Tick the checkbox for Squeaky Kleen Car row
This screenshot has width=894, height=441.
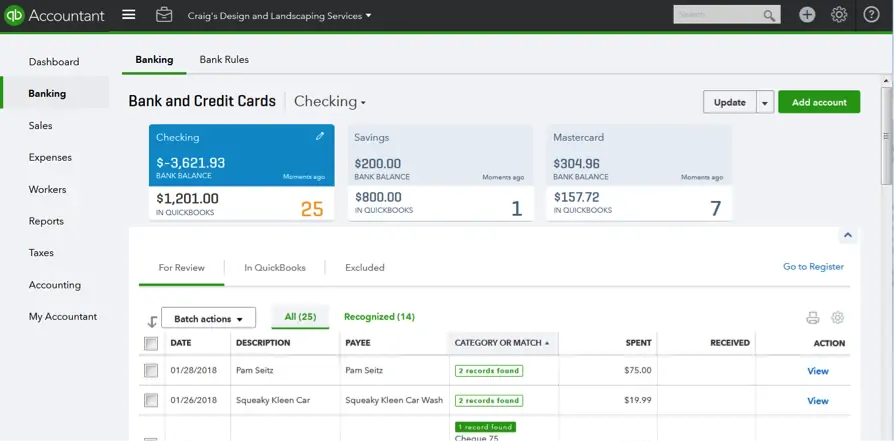tap(151, 400)
